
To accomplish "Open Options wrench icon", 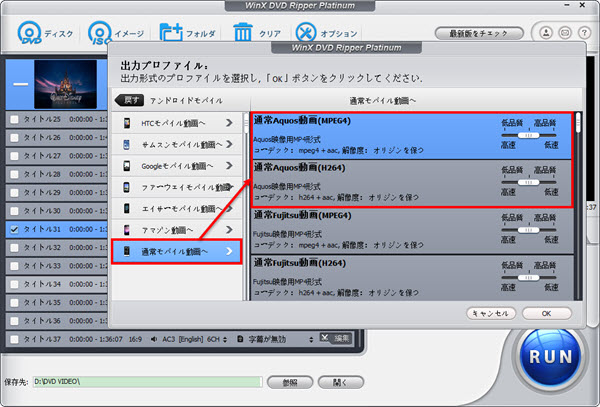I will [306, 33].
